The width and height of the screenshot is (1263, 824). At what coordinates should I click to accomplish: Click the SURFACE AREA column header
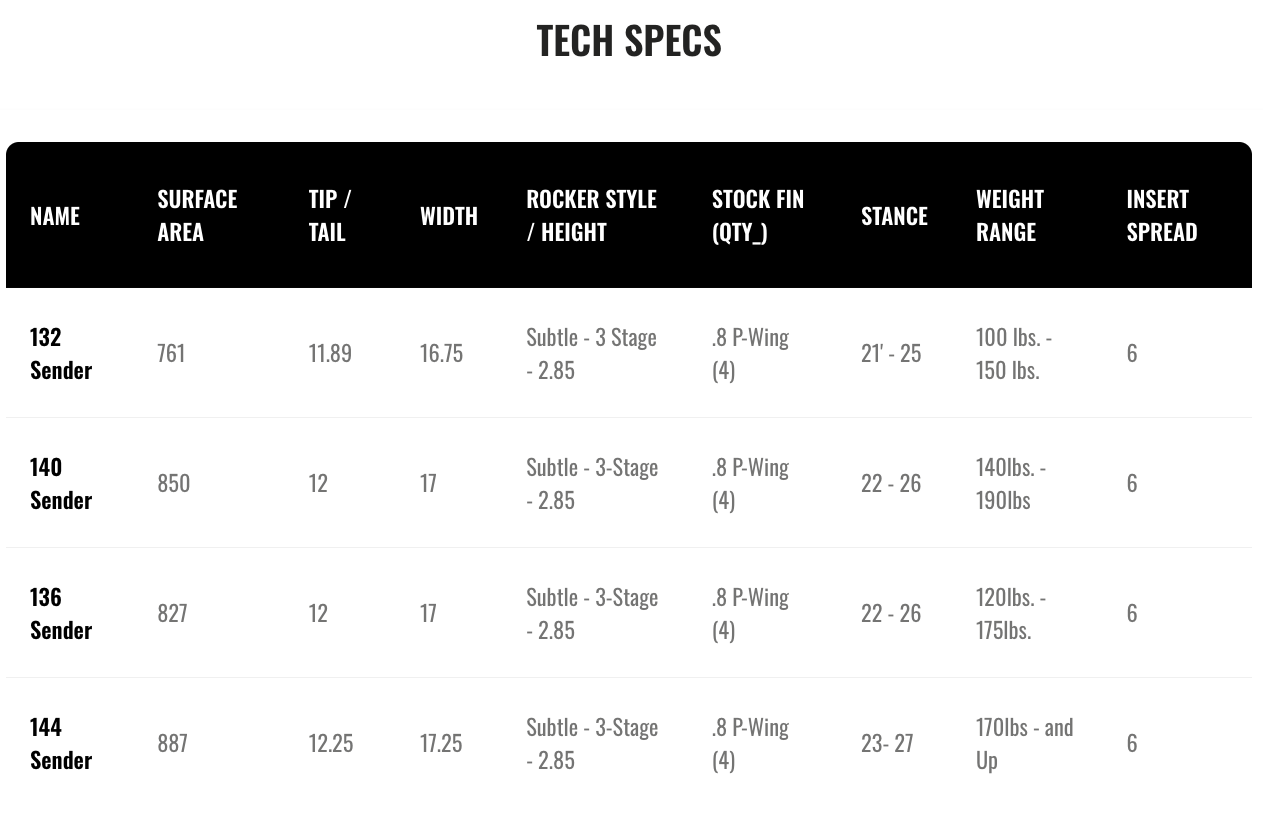197,215
